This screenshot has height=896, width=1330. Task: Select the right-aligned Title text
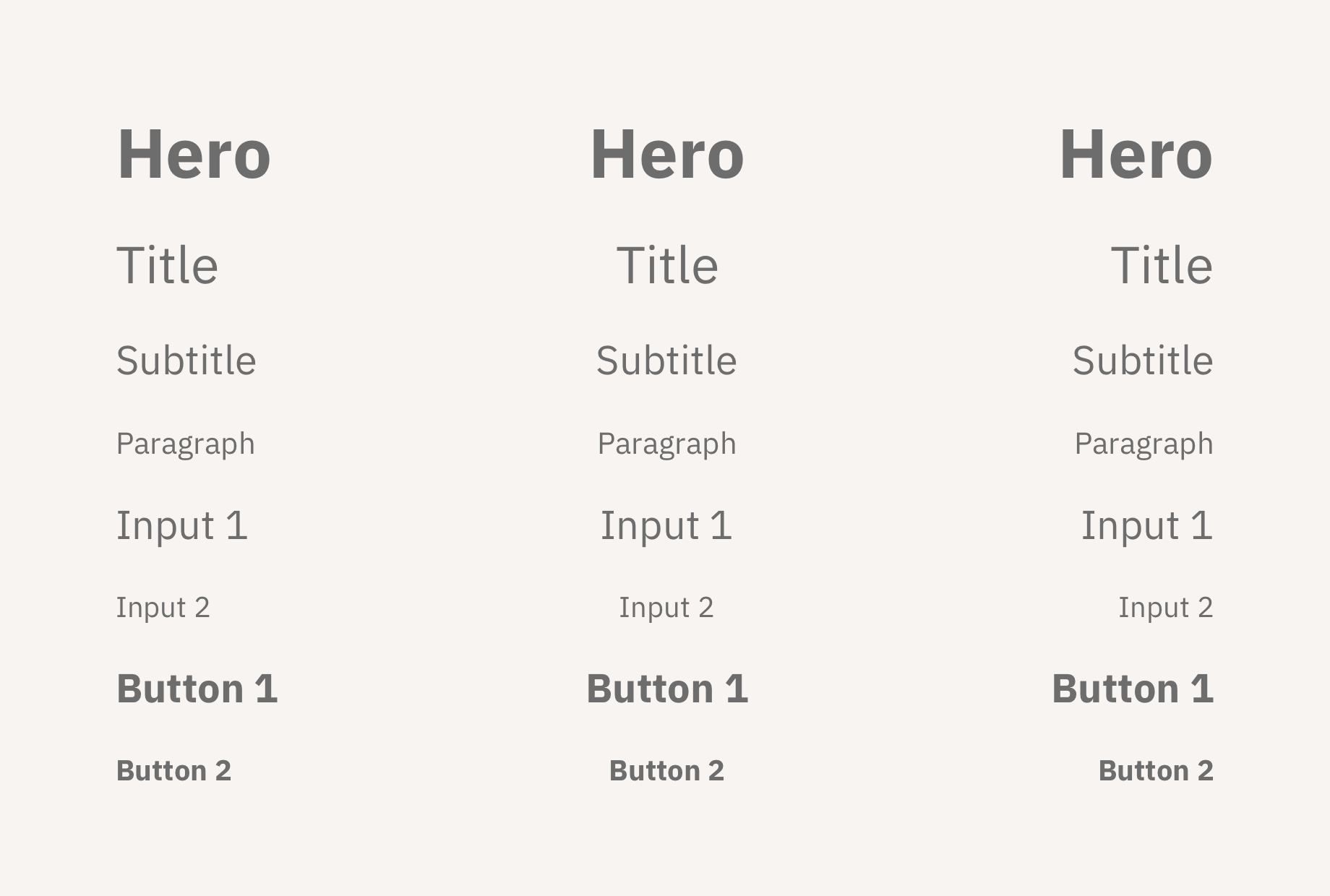(x=1162, y=265)
